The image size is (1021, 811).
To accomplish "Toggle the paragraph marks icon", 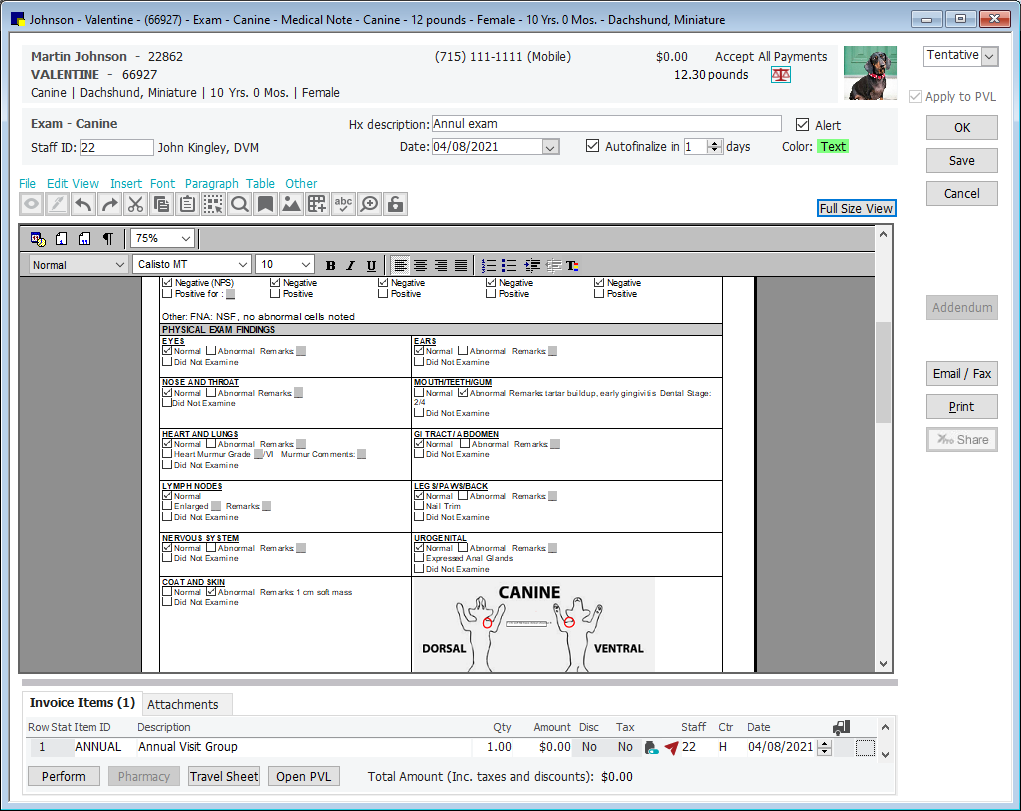I will click(106, 238).
